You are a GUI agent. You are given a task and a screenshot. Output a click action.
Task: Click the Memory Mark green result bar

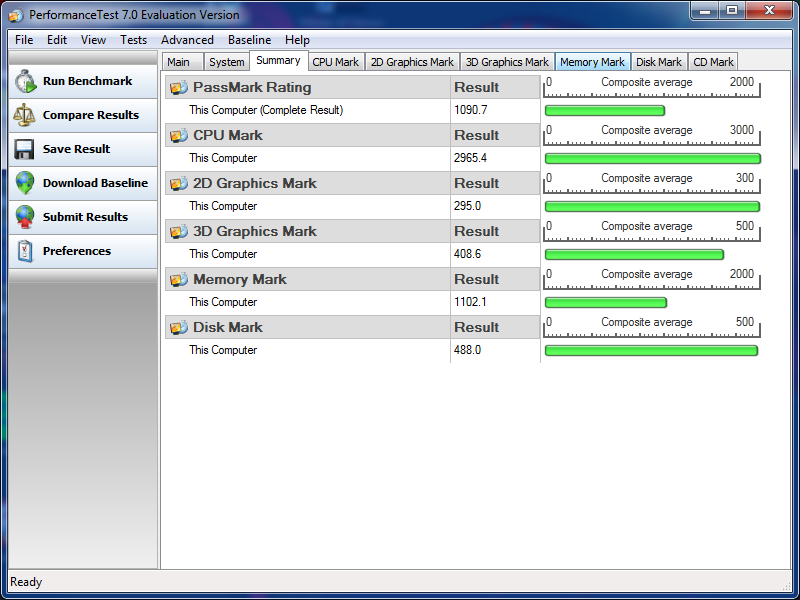point(606,303)
